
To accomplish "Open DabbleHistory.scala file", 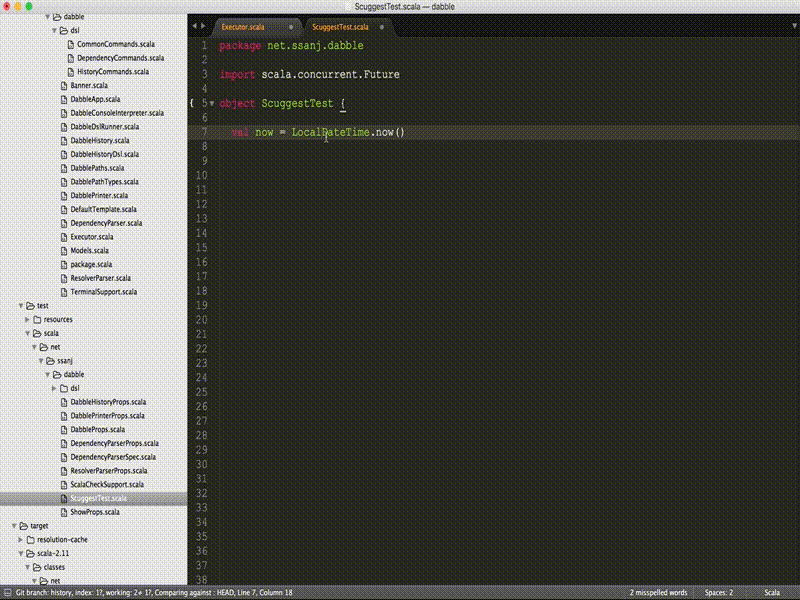I will [99, 141].
